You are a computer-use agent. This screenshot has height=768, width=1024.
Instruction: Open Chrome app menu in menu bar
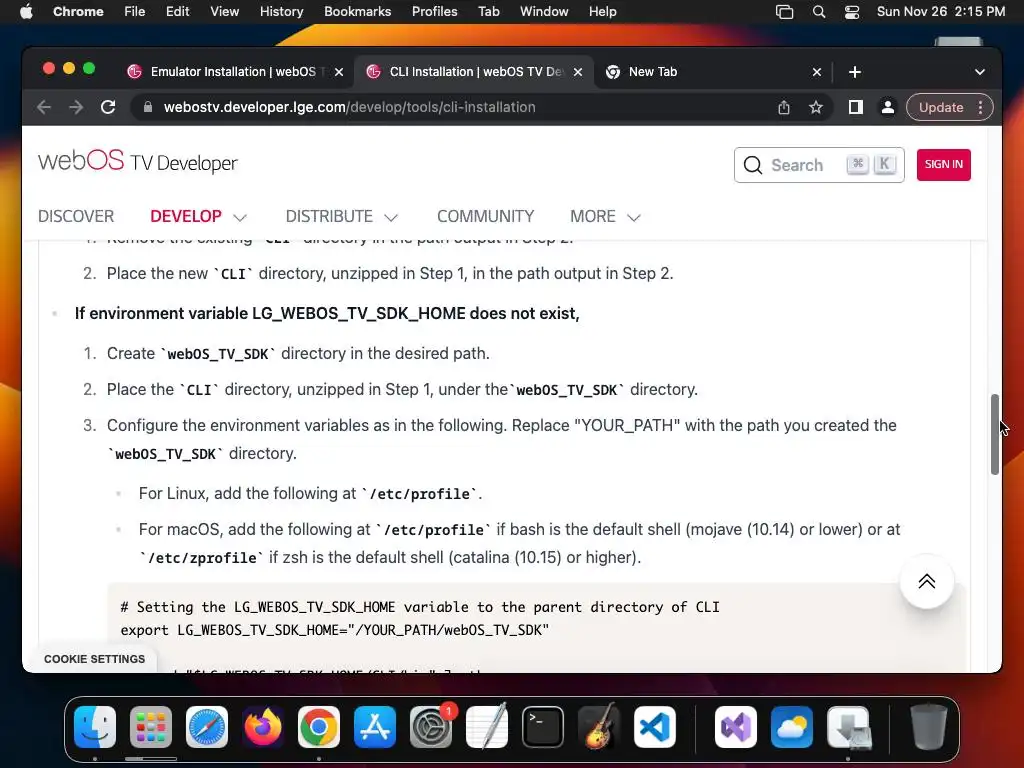(78, 11)
